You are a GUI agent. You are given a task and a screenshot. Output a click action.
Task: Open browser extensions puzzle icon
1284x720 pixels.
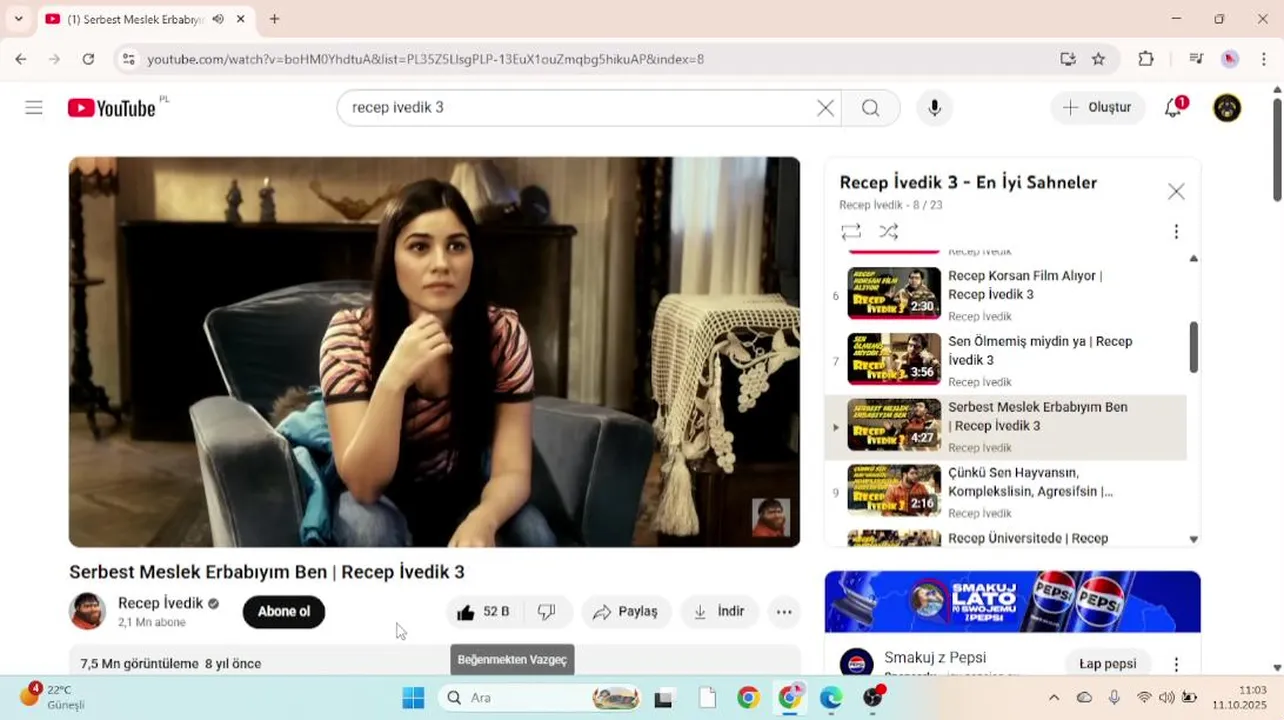pos(1146,59)
